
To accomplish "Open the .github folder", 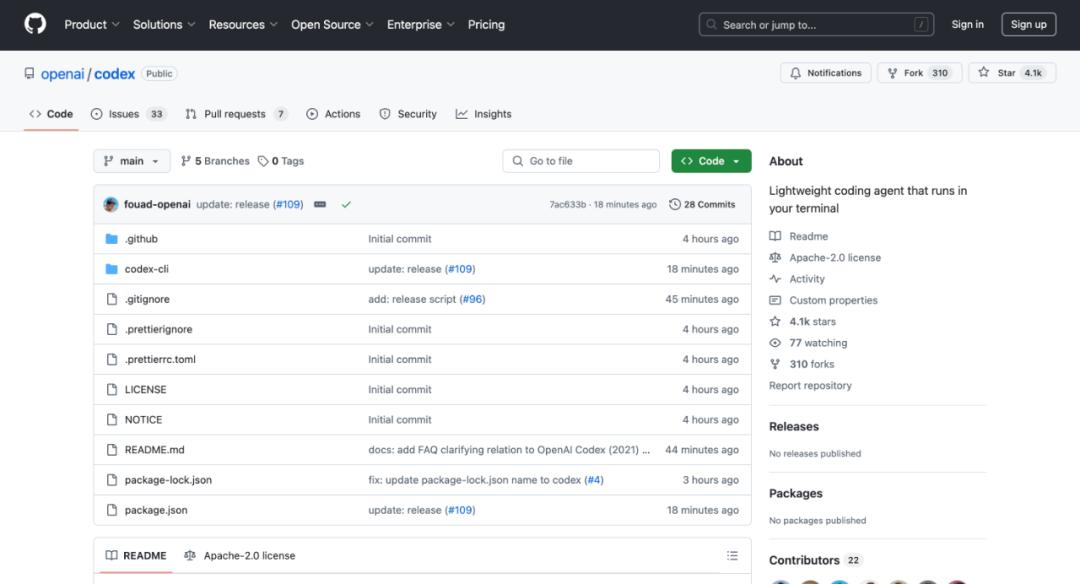I will pyautogui.click(x=141, y=239).
